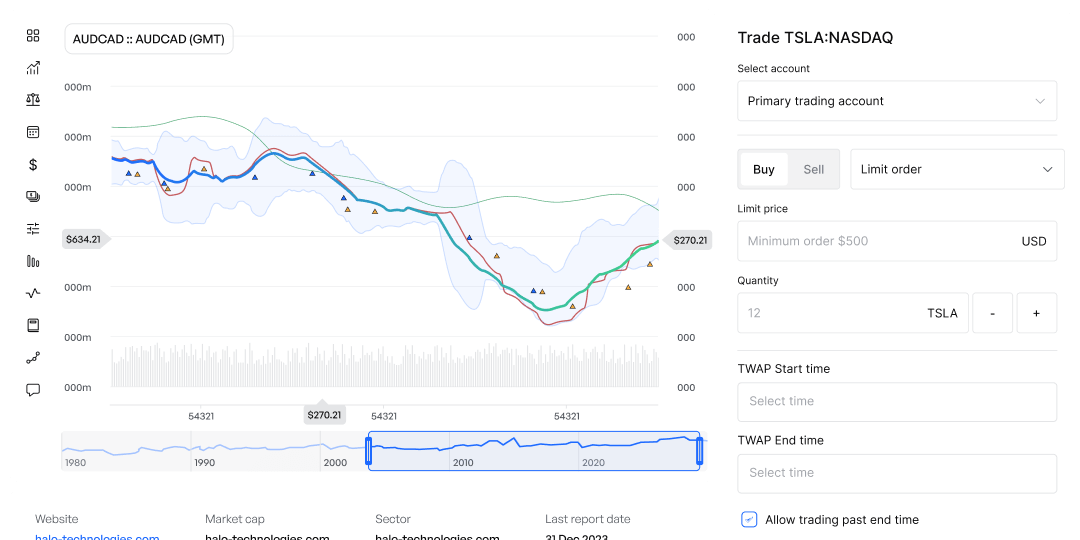Open the dashboard grid icon in sidebar
The height and width of the screenshot is (540, 1080).
pos(33,36)
